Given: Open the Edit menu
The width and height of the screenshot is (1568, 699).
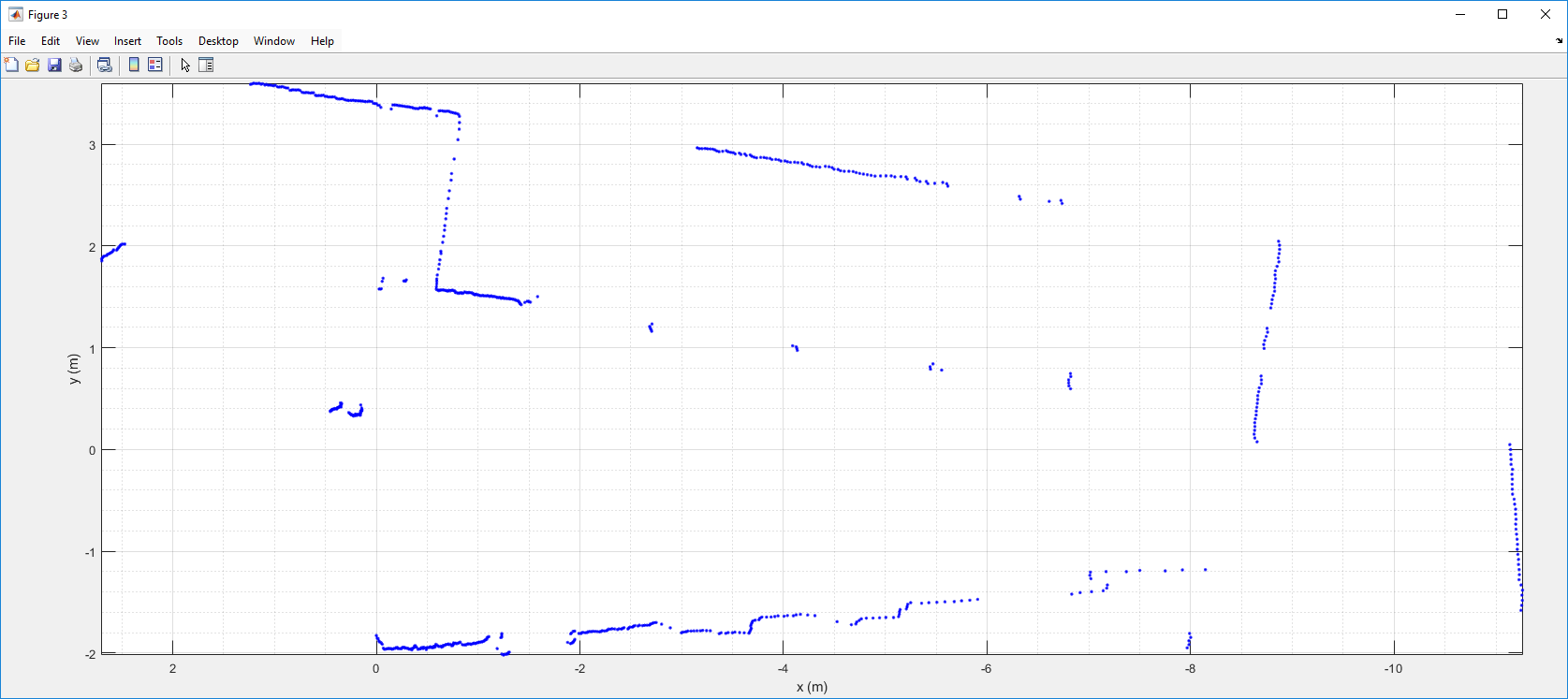Looking at the screenshot, I should (51, 41).
